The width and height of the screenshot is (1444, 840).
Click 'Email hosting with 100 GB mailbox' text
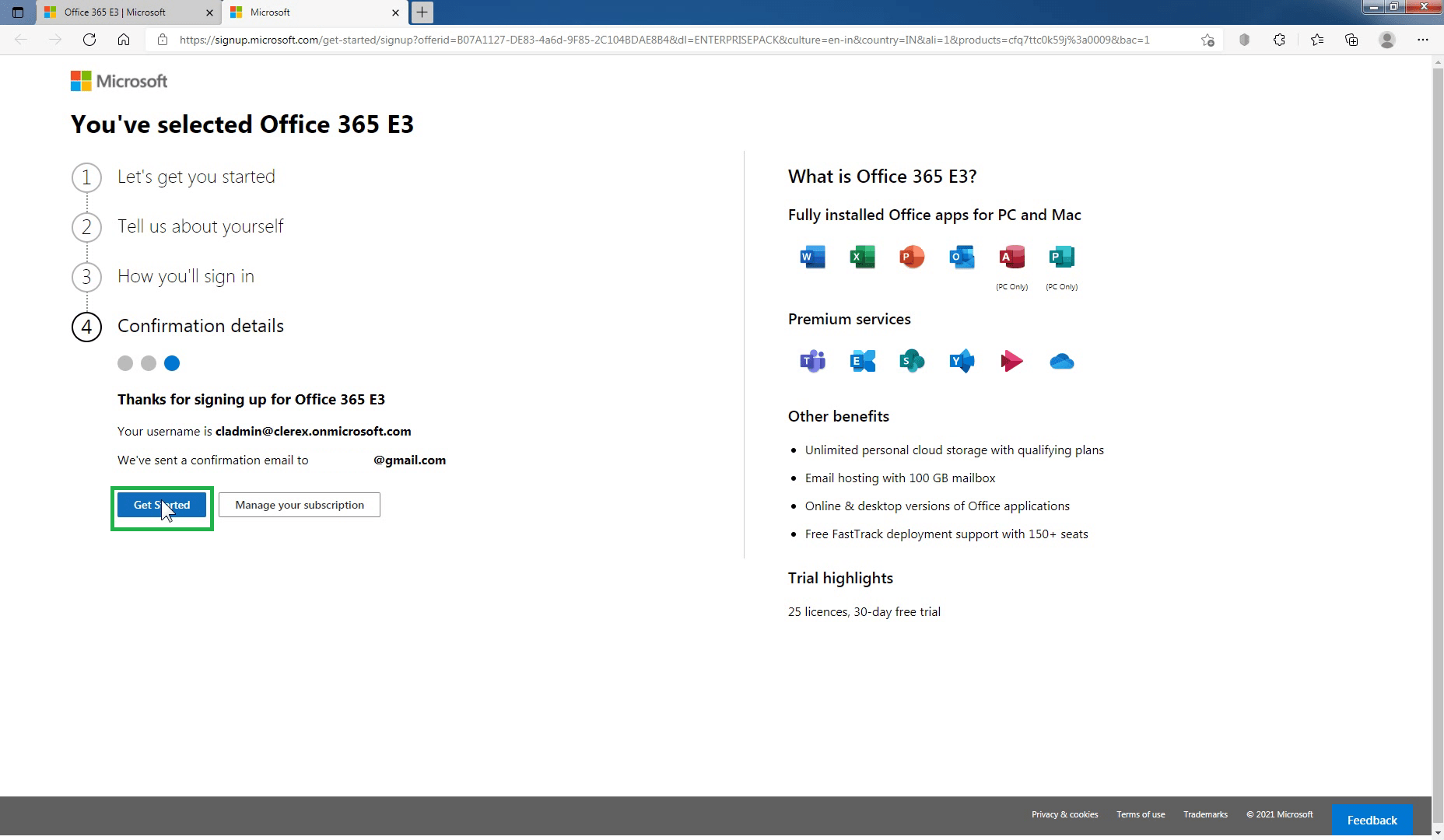coord(900,478)
